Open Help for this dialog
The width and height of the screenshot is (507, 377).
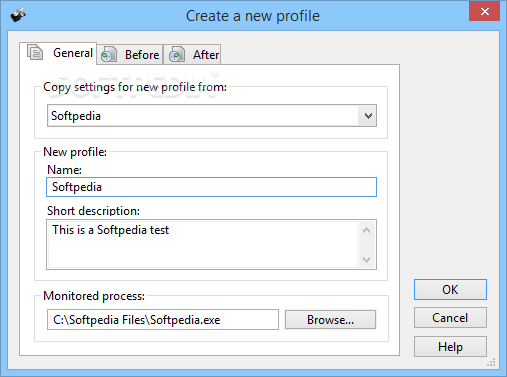click(450, 347)
